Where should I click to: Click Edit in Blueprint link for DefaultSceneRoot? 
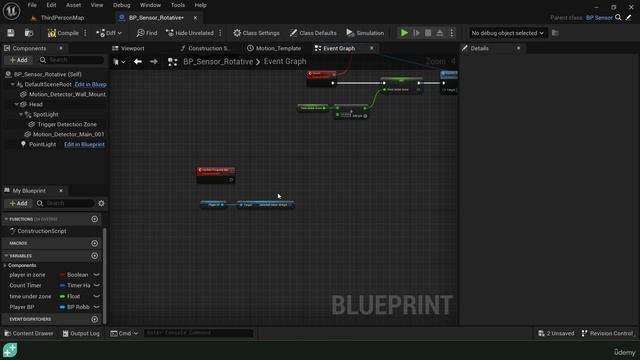(x=91, y=84)
